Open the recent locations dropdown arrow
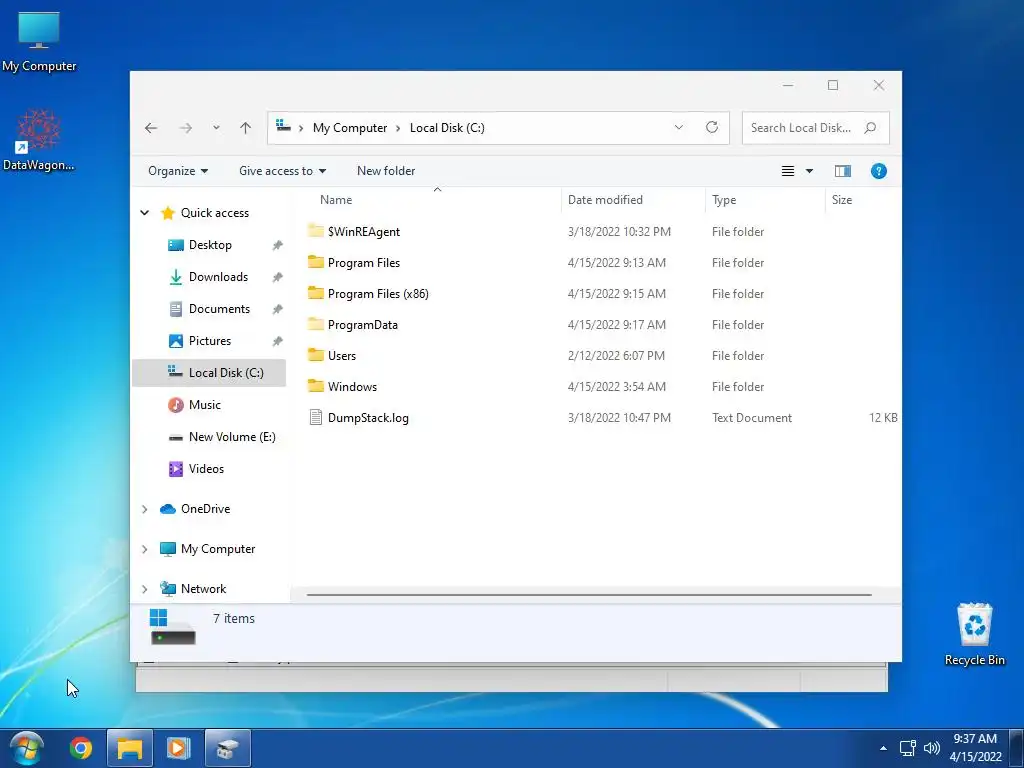Viewport: 1024px width, 768px height. click(216, 128)
